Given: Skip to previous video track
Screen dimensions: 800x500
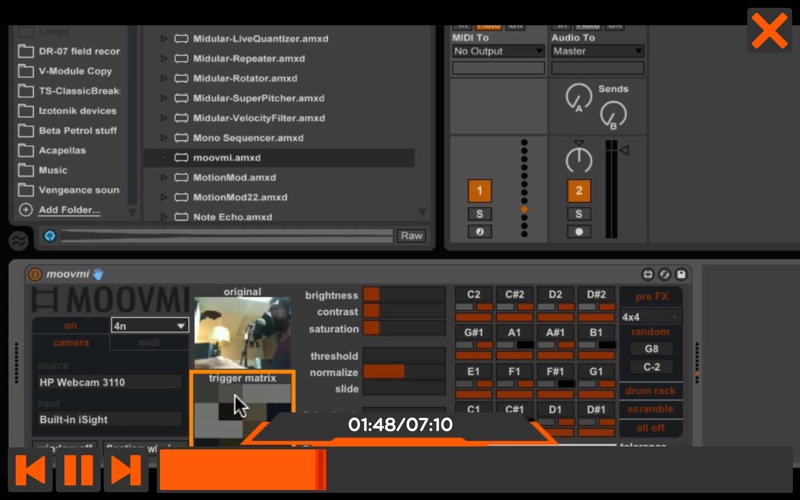Looking at the screenshot, I should click(x=31, y=469).
